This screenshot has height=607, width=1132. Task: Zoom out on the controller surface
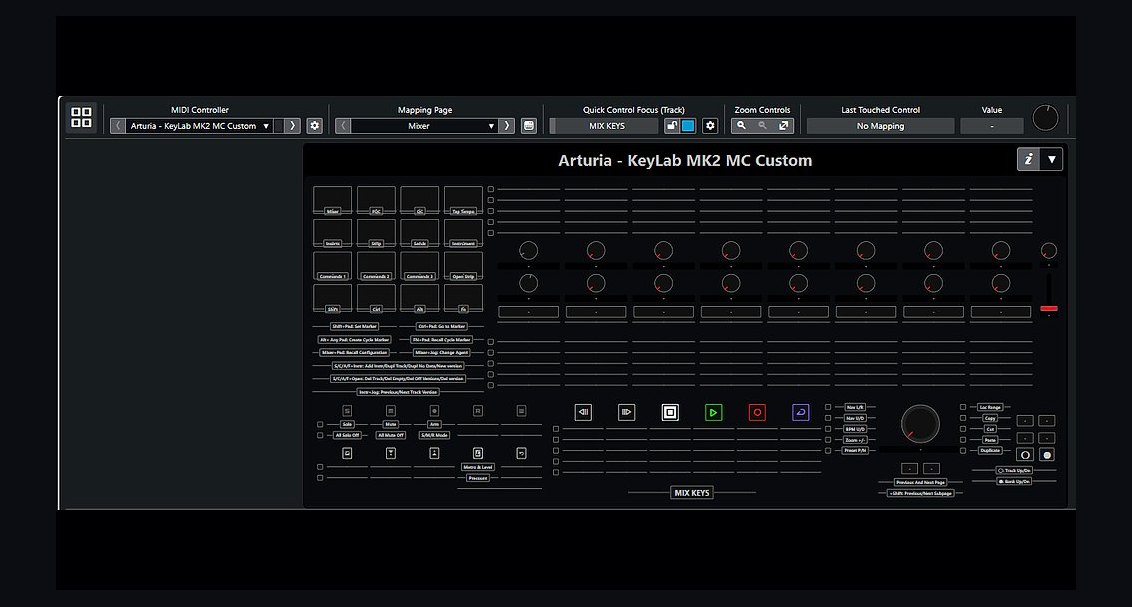(762, 126)
